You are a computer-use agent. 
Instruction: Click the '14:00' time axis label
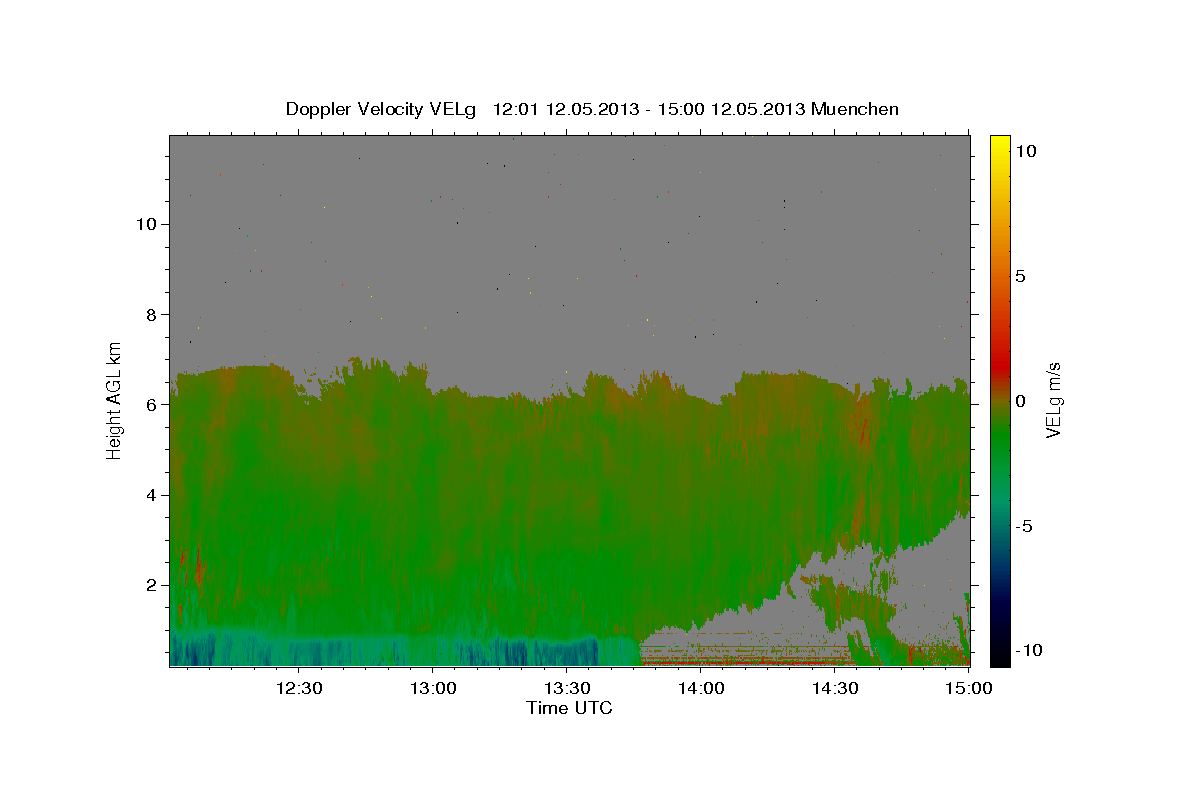pos(701,688)
